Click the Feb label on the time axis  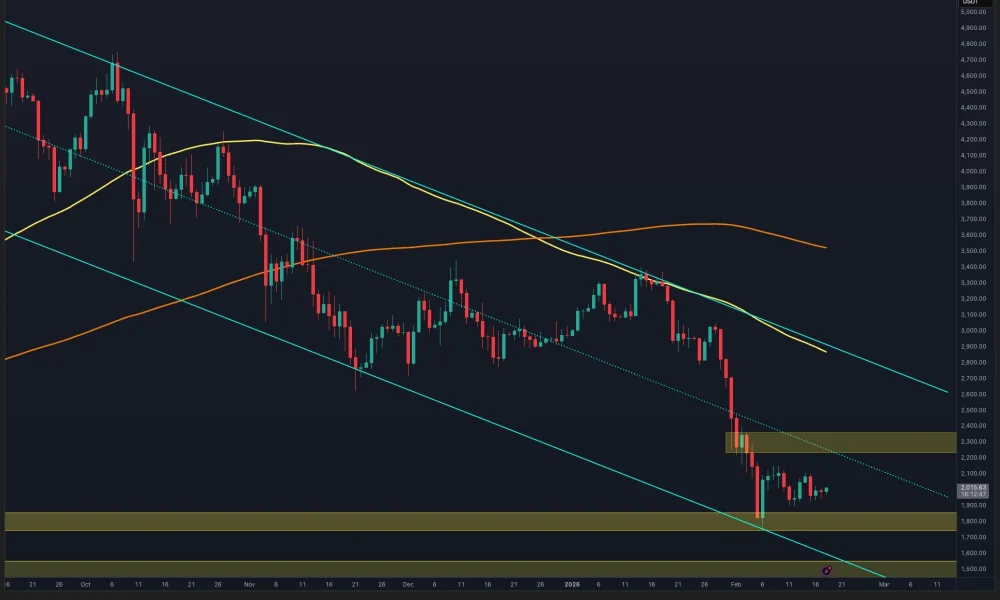pyautogui.click(x=736, y=584)
